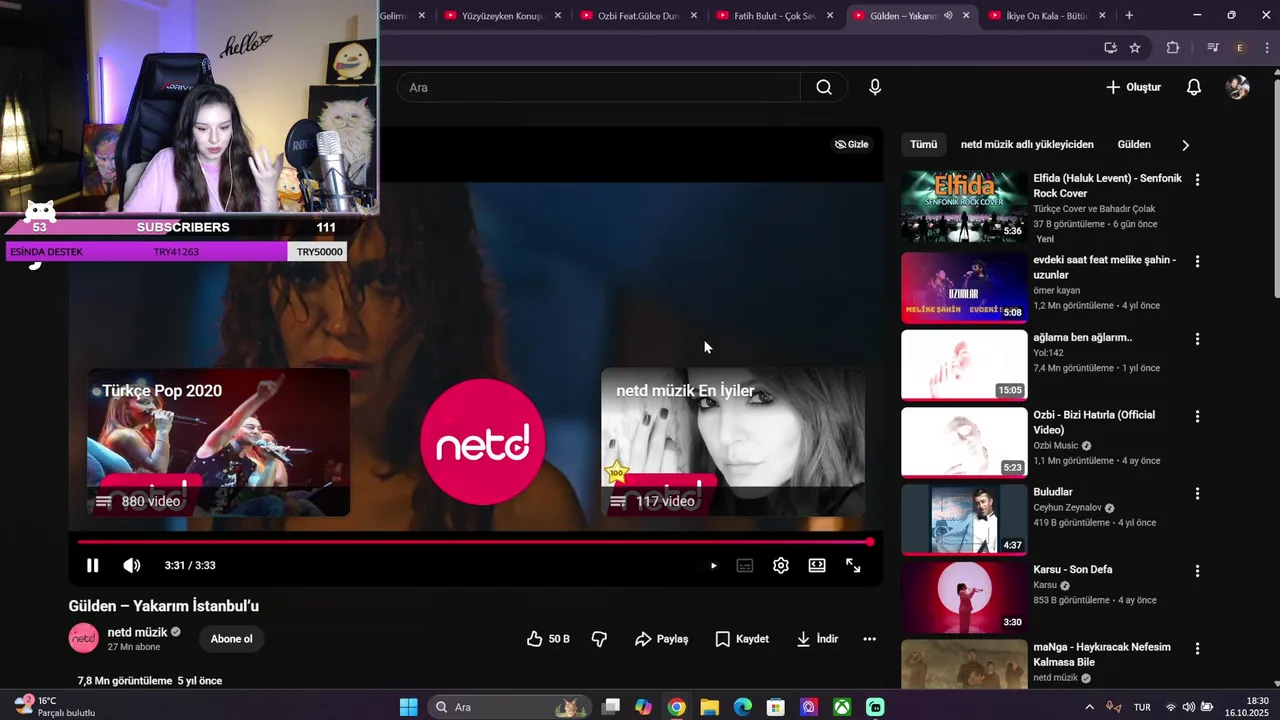Viewport: 1280px width, 720px height.
Task: Subscribe with the Abone ol button
Action: pyautogui.click(x=232, y=639)
